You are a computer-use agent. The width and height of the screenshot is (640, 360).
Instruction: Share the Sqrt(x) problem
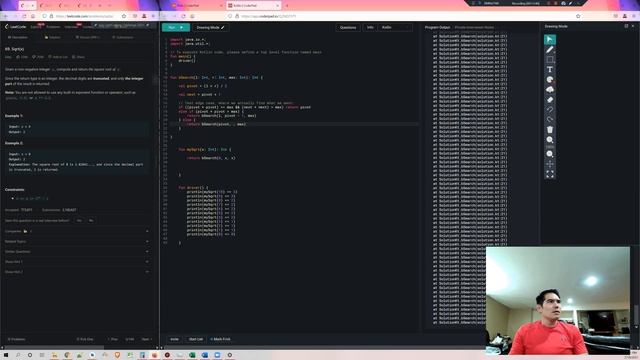(x=79, y=57)
